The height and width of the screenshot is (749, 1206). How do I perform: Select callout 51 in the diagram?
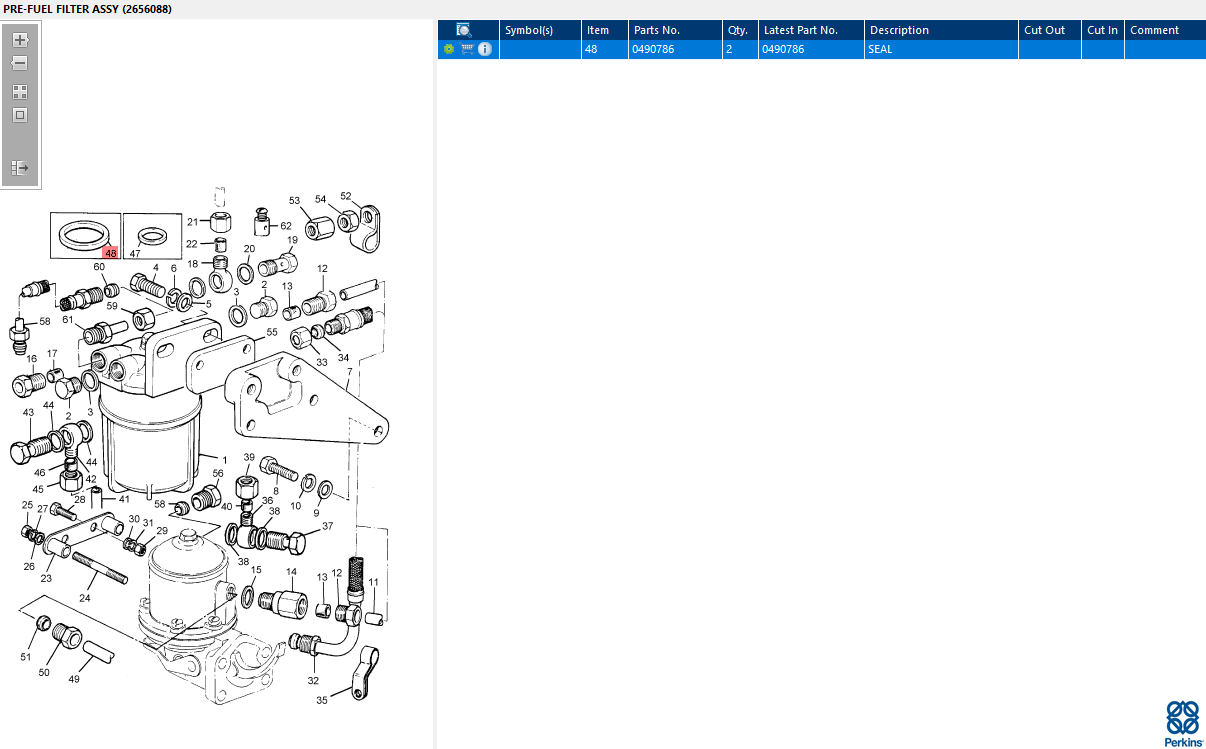[26, 657]
